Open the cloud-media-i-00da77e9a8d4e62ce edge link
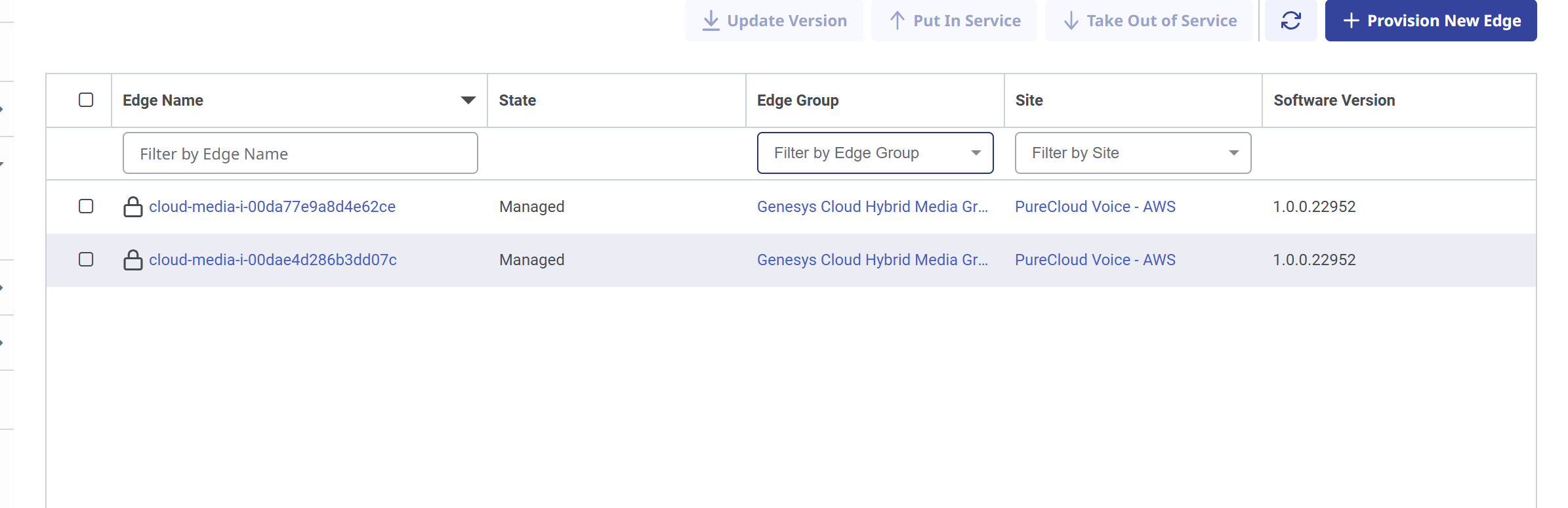The height and width of the screenshot is (508, 1568). coord(272,207)
